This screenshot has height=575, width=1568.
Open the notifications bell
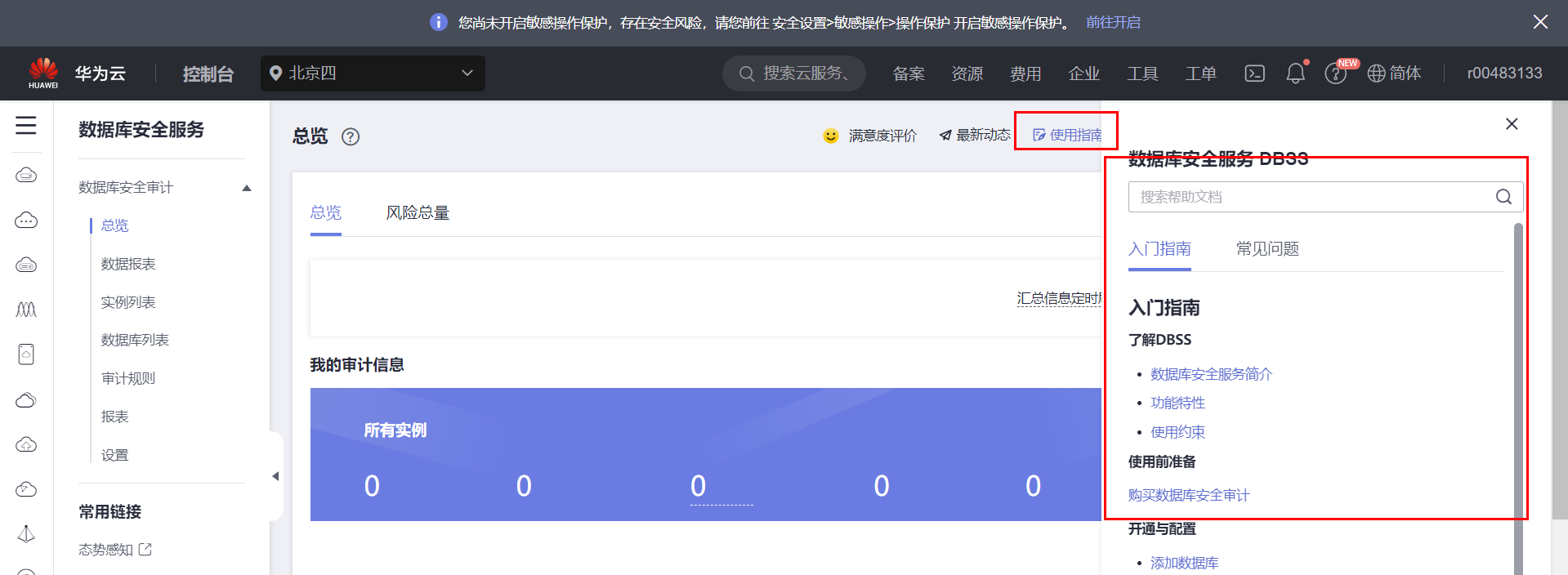(x=1296, y=74)
